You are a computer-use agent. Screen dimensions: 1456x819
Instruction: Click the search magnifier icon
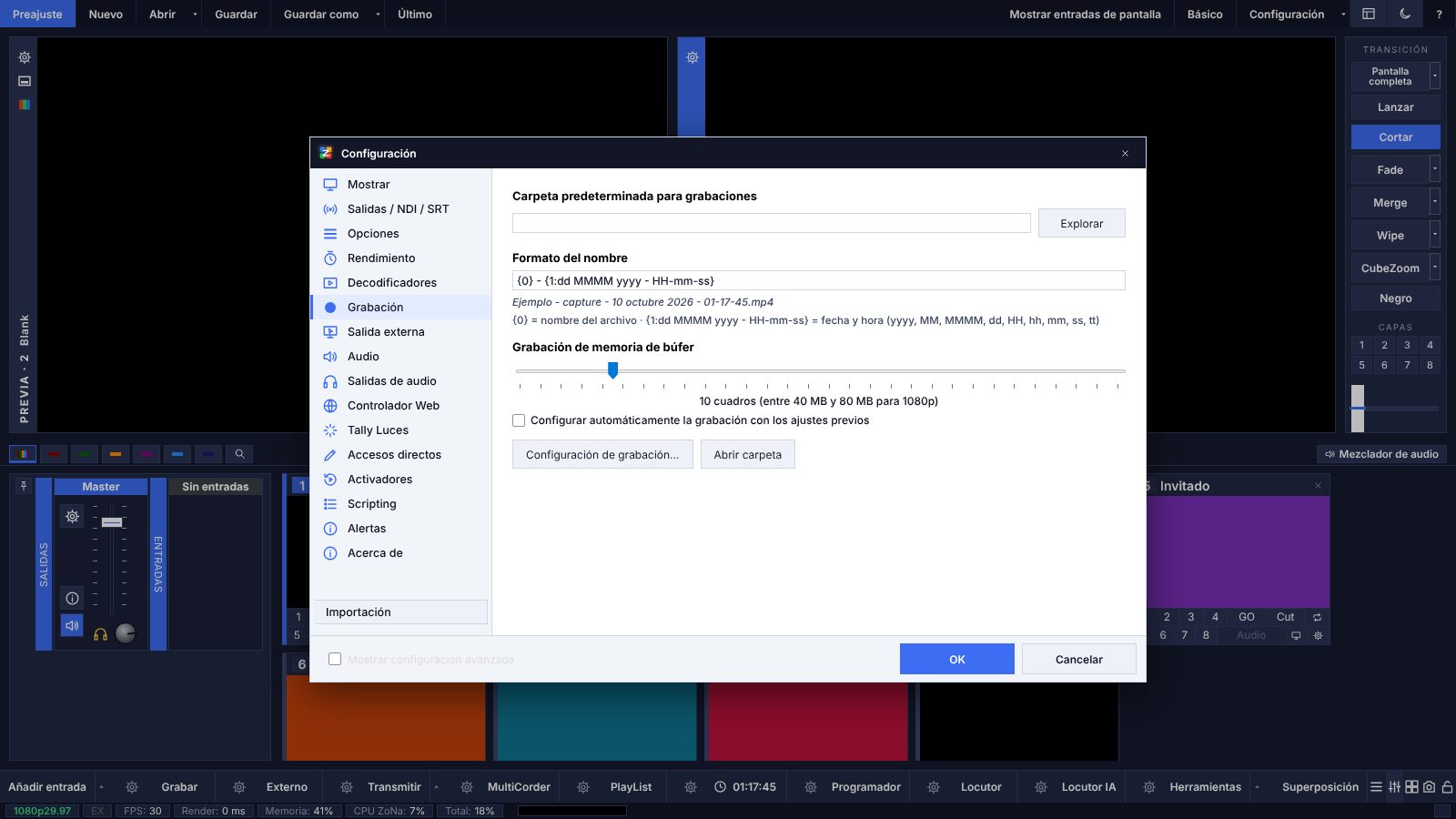[239, 453]
